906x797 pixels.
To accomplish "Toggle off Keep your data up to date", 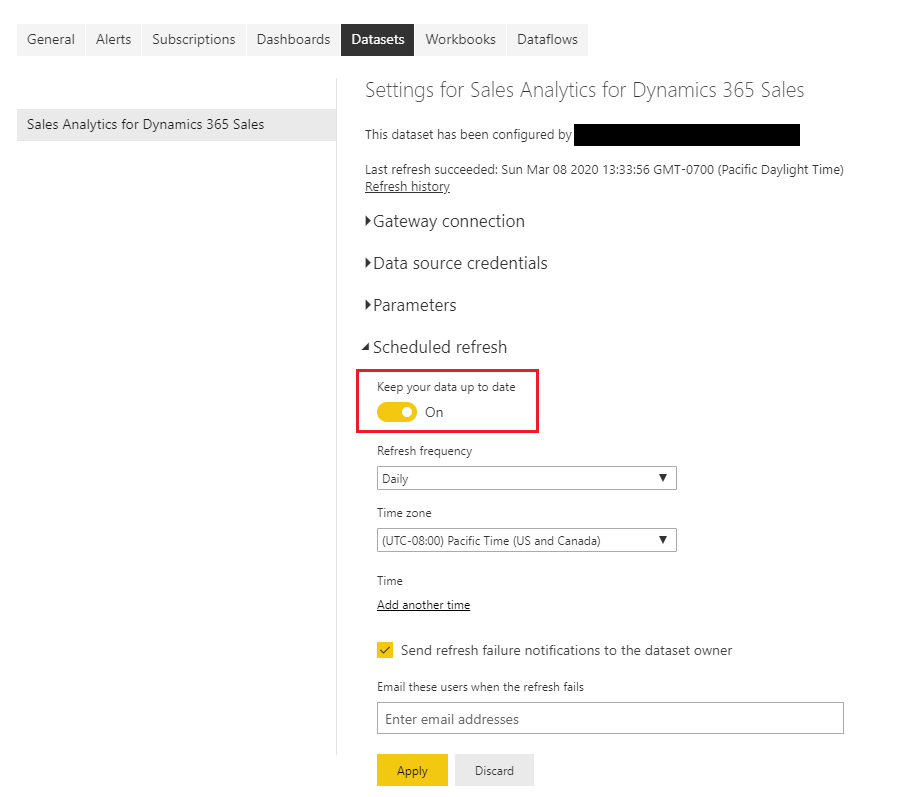I will pos(397,412).
